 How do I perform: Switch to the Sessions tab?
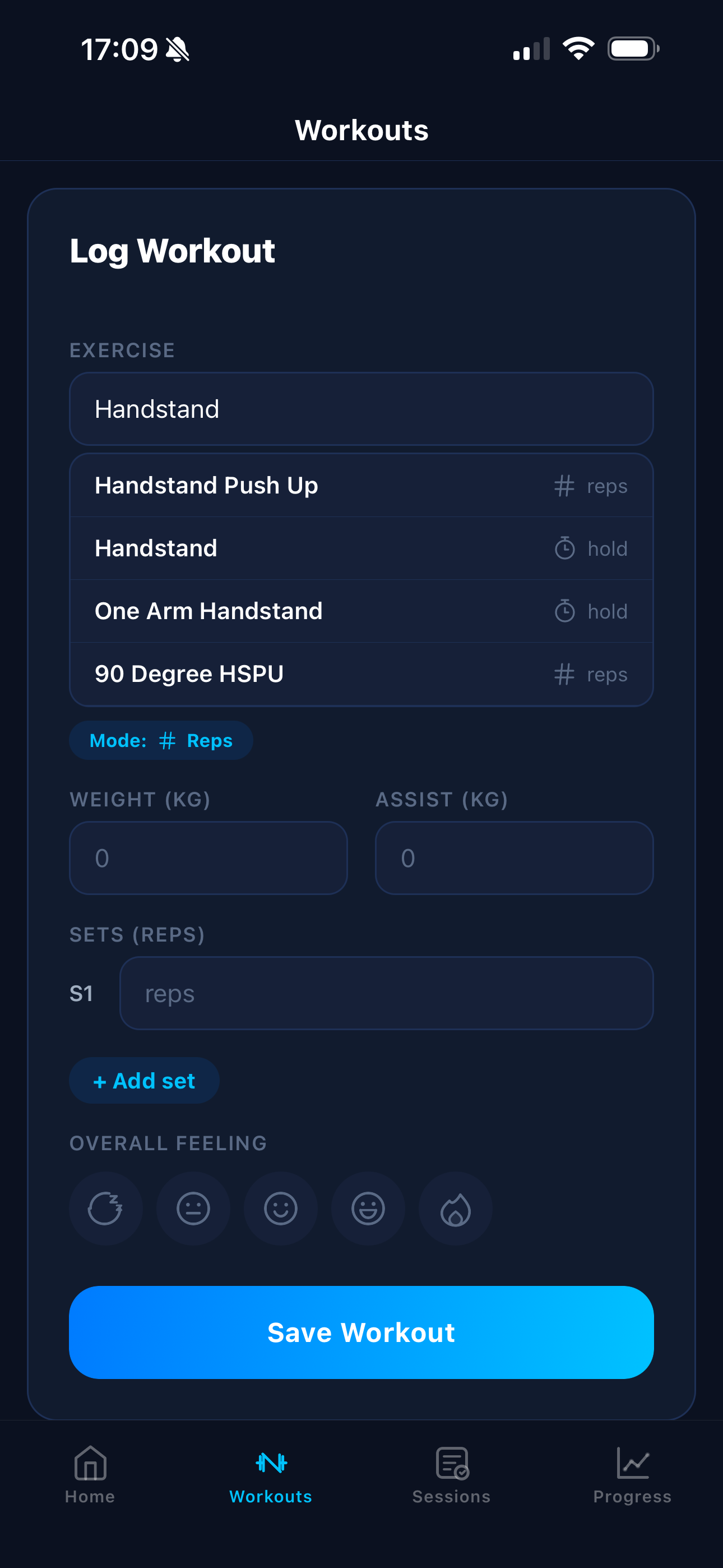(452, 1474)
